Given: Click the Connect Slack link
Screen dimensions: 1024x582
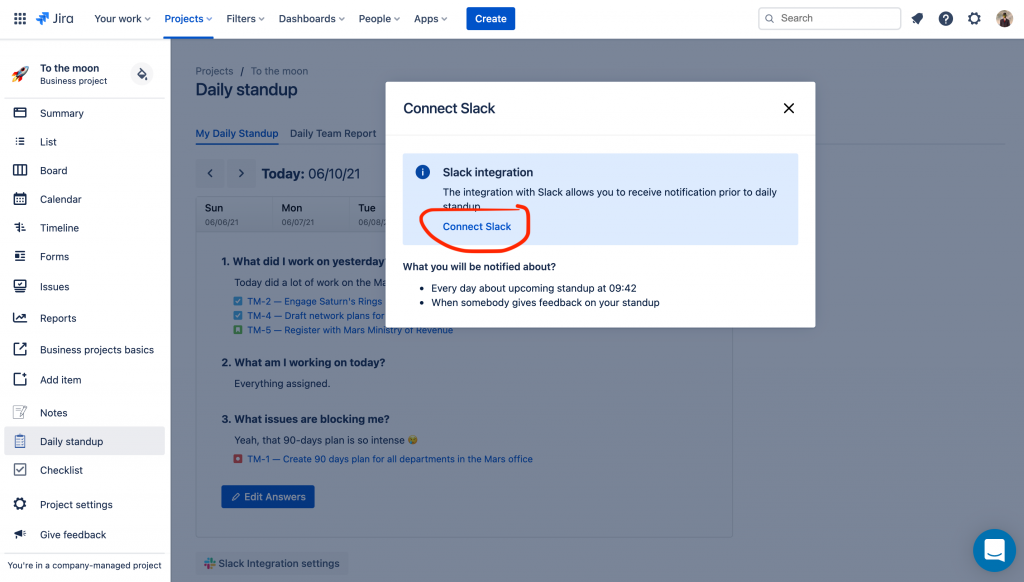Looking at the screenshot, I should pos(477,227).
